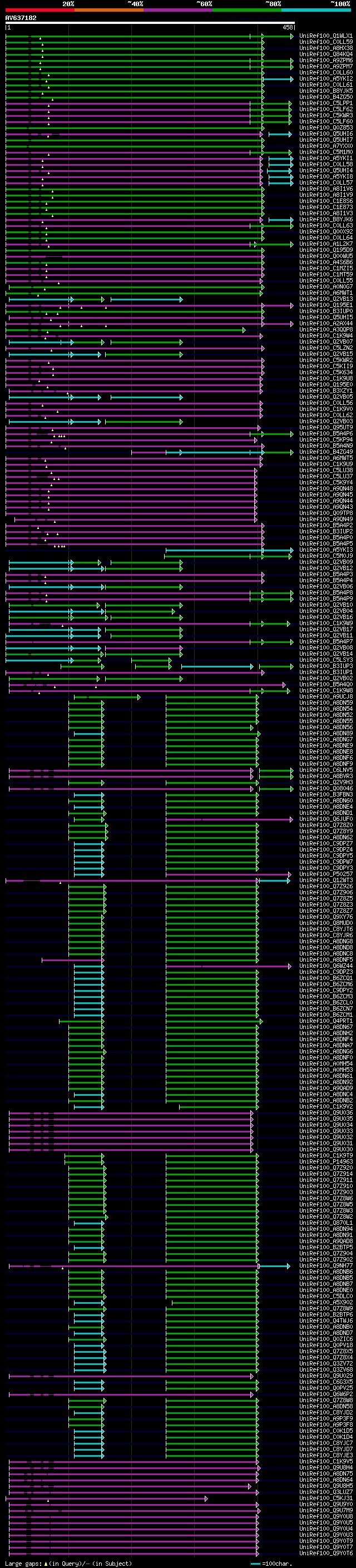Image resolution: width=356 pixels, height=1568 pixels.
Task: Click the =100char. scale legend
Action: tap(271, 1563)
